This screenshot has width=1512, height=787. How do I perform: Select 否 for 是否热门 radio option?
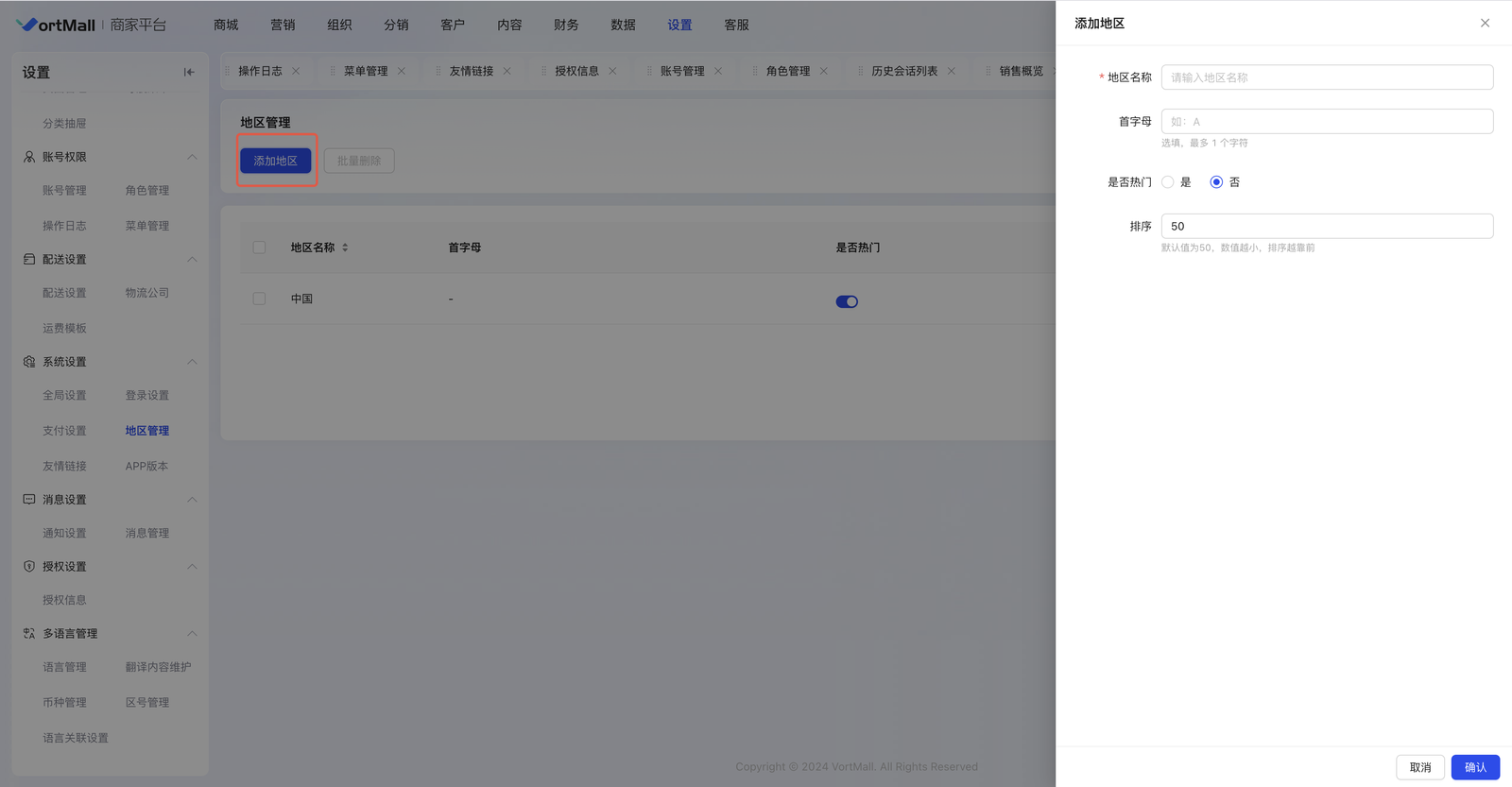pos(1216,182)
